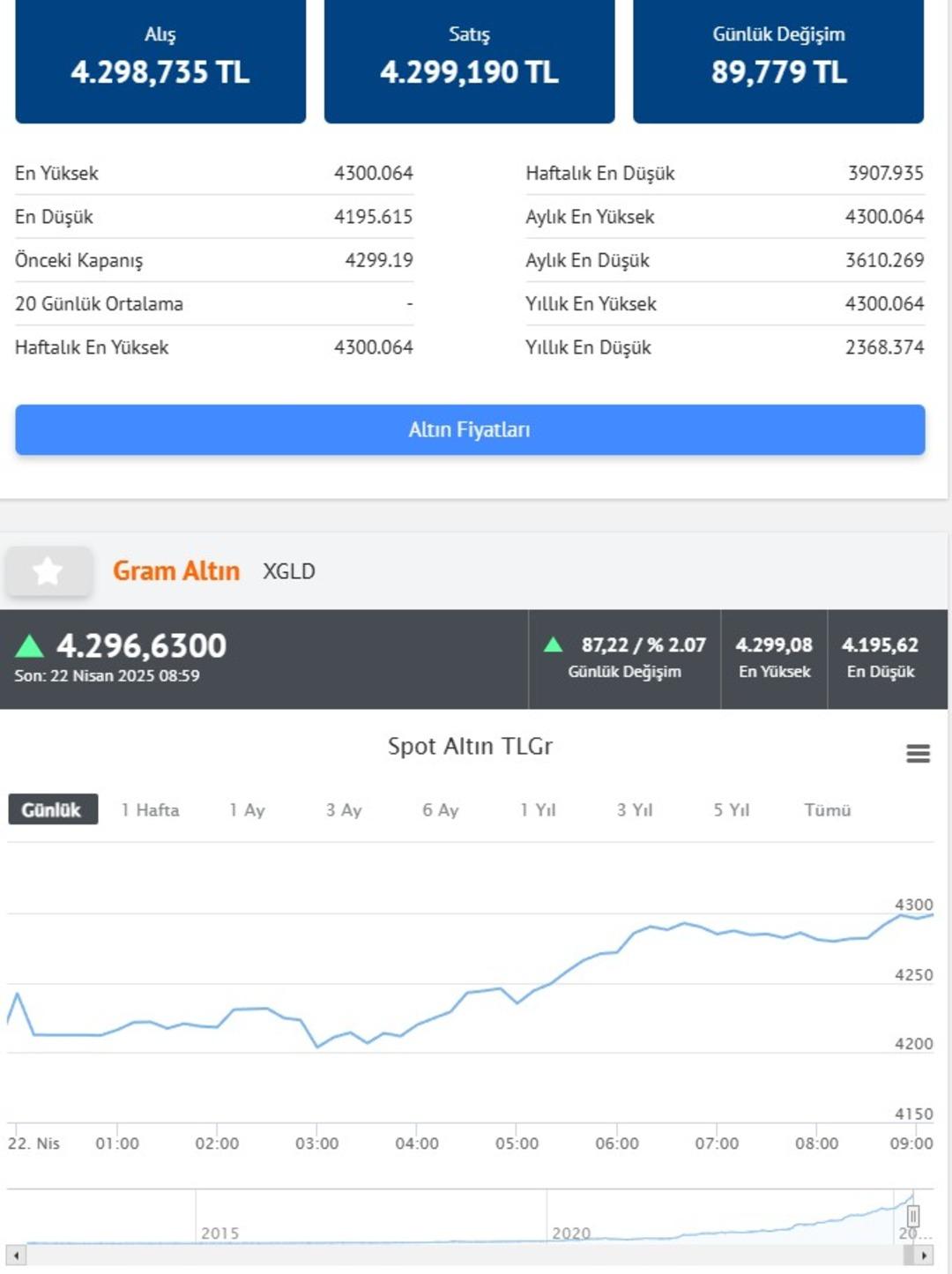Click the left scroll arrow on the chart navigator
This screenshot has height=1274, width=952.
[16, 1255]
